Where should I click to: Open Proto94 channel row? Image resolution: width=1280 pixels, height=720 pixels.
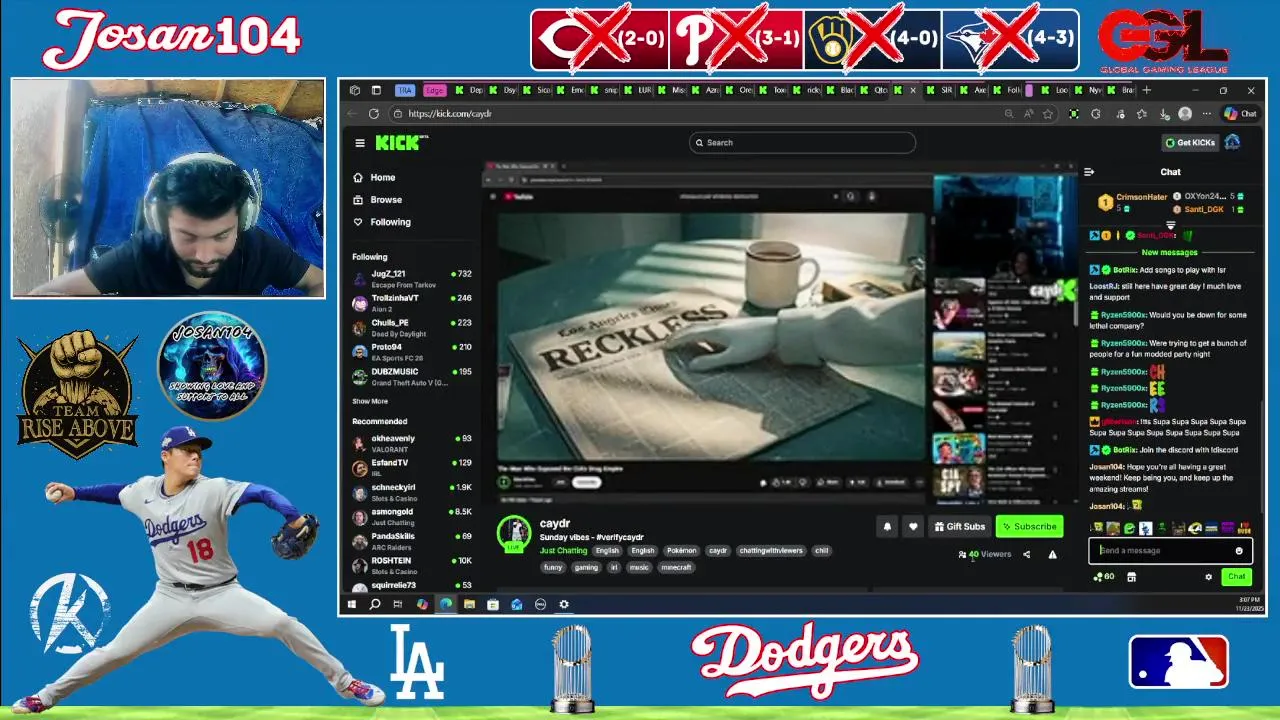[x=412, y=351]
